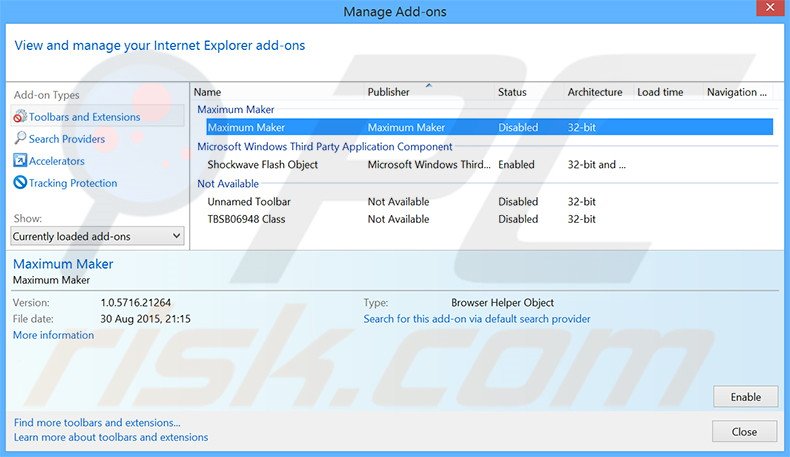Click the Navigation column header
Image resolution: width=790 pixels, height=457 pixels.
click(x=737, y=92)
